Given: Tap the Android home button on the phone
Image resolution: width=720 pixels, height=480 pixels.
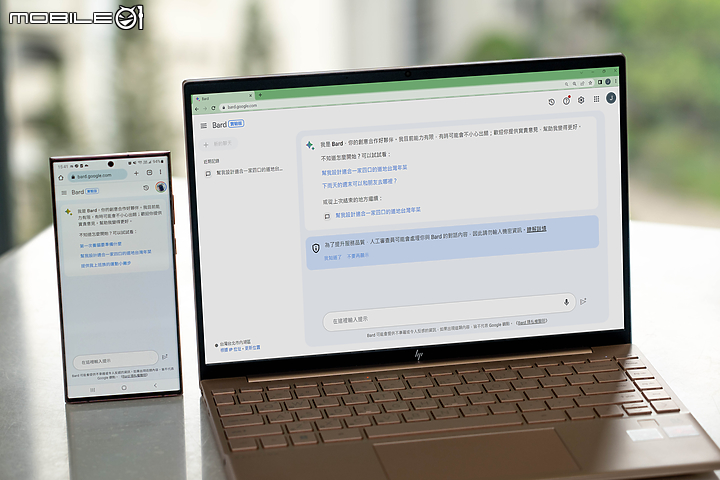Looking at the screenshot, I should tap(124, 388).
